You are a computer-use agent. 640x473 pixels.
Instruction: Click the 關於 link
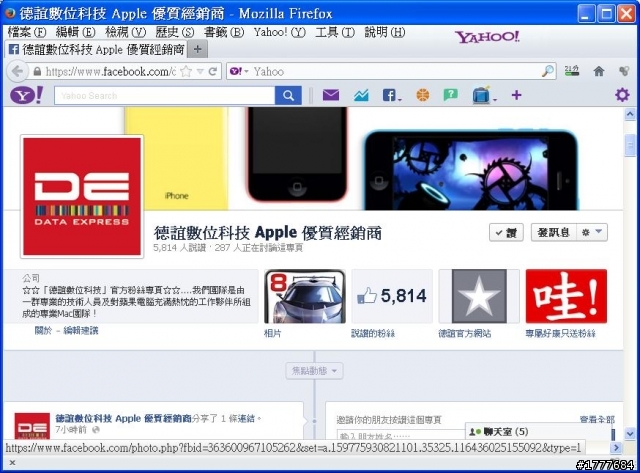[x=43, y=331]
